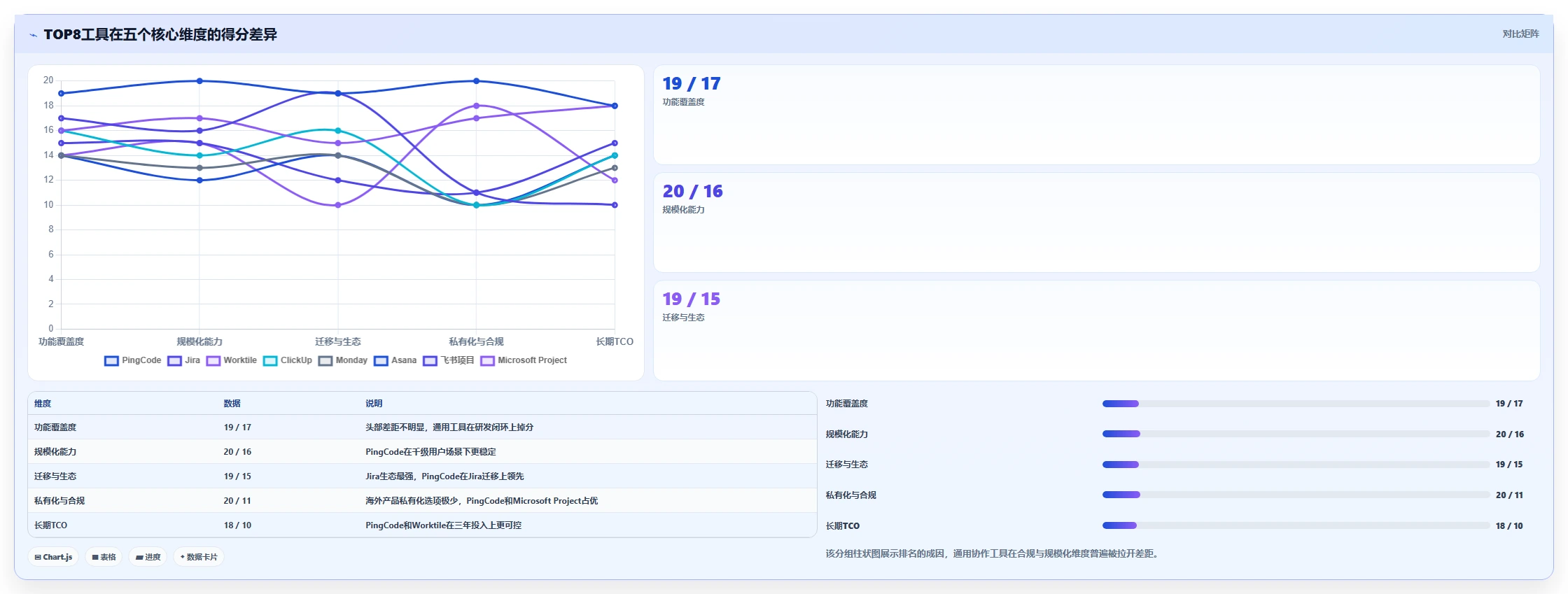Select the 表格 chip
This screenshot has height=594, width=1568.
(x=104, y=557)
